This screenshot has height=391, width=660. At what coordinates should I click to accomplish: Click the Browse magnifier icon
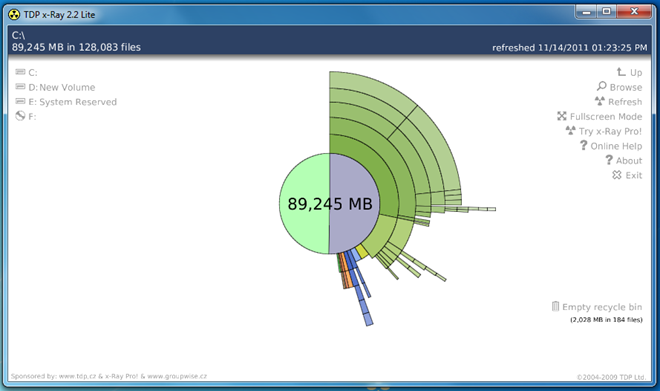[601, 86]
